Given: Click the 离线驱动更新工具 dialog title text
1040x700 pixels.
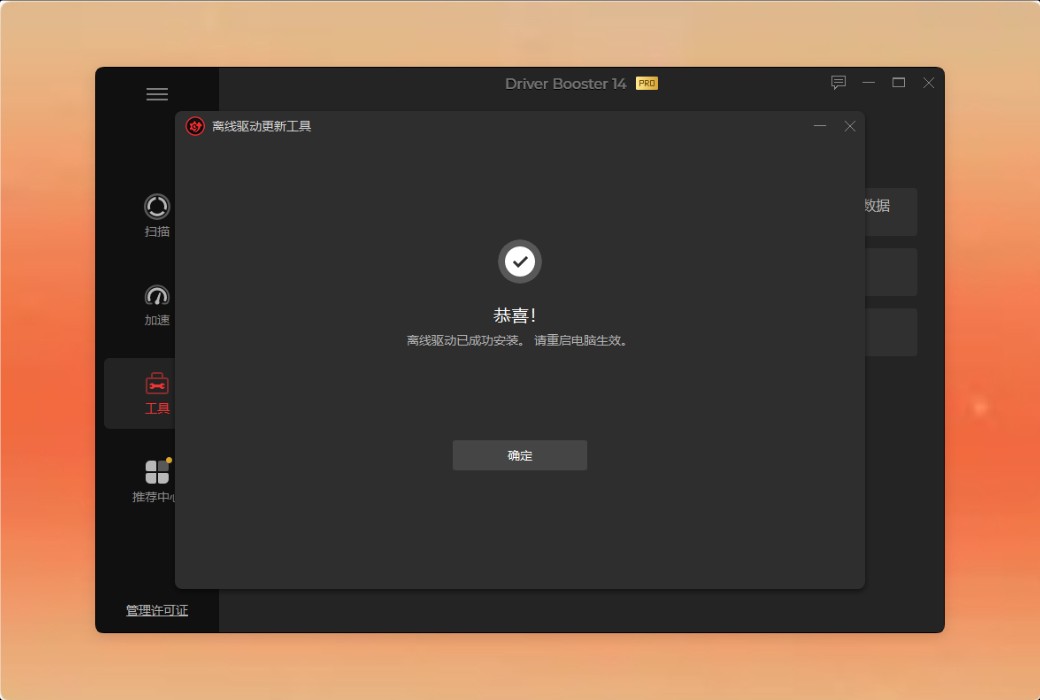Looking at the screenshot, I should pyautogui.click(x=261, y=126).
